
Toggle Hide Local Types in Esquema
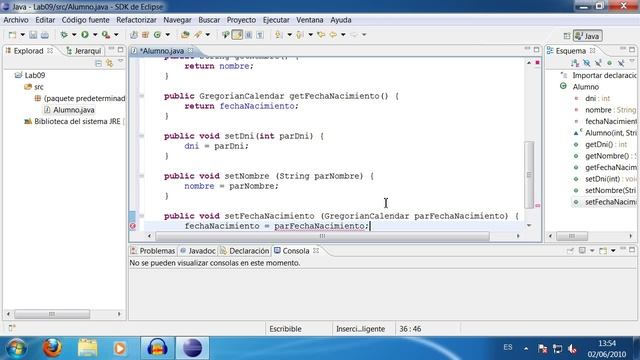coord(621,63)
